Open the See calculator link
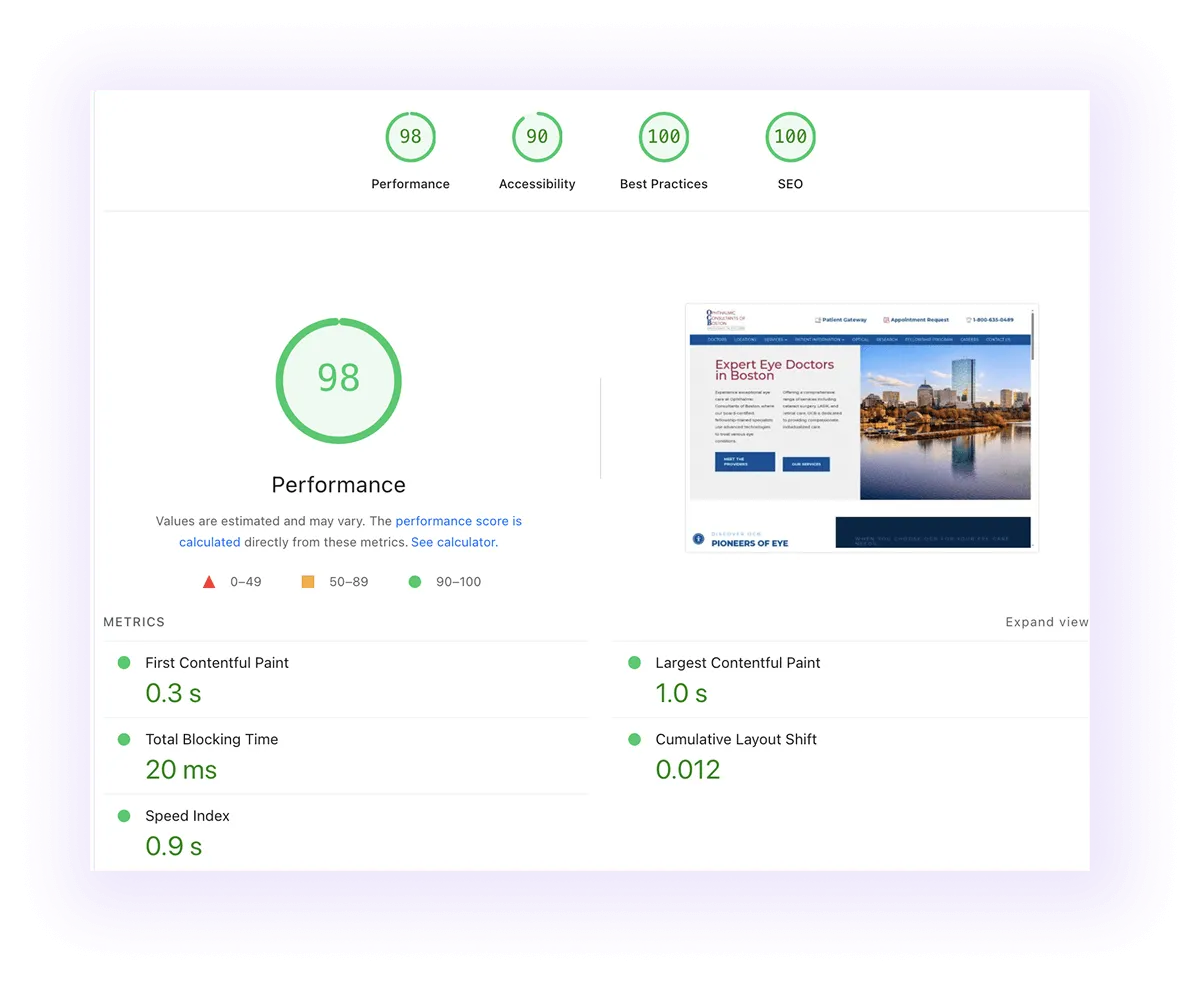The width and height of the screenshot is (1200, 981). [x=454, y=541]
